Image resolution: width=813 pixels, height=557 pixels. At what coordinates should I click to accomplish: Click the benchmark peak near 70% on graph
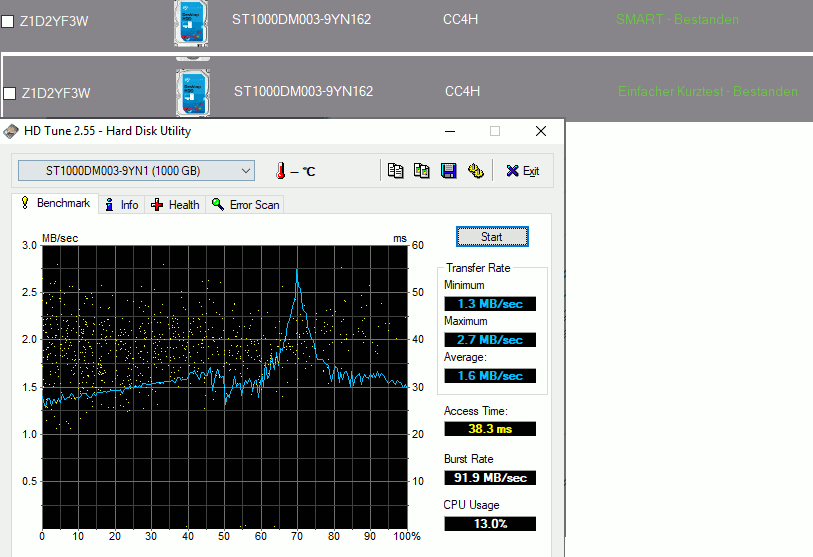coord(297,272)
